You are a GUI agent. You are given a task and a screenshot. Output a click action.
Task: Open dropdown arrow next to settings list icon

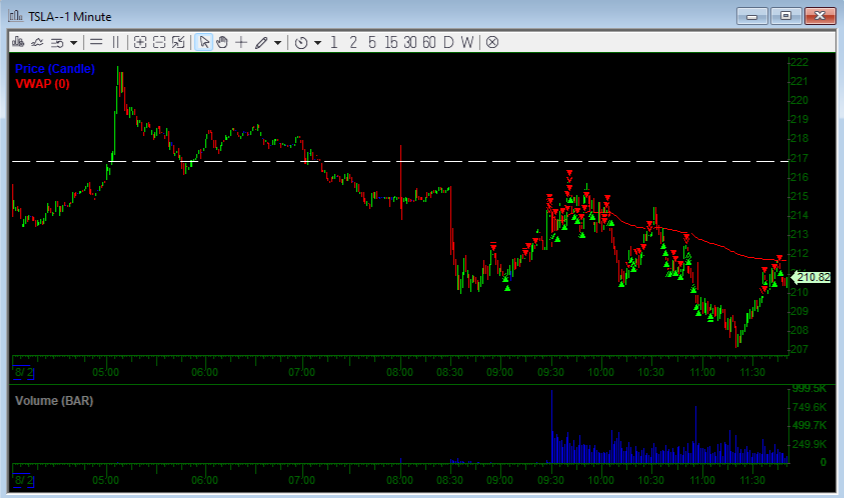click(x=74, y=43)
